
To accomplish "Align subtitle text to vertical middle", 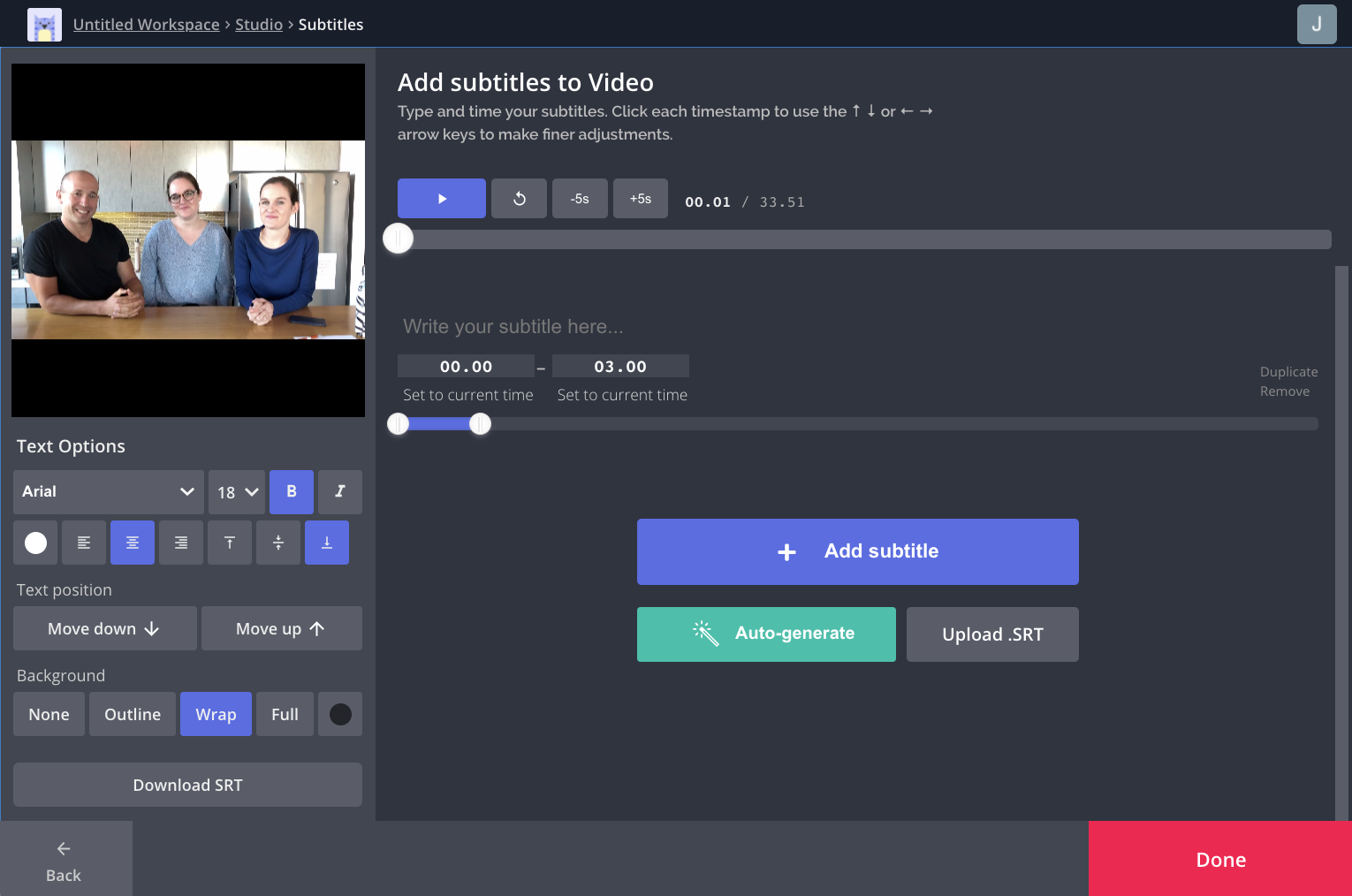I will [x=277, y=542].
